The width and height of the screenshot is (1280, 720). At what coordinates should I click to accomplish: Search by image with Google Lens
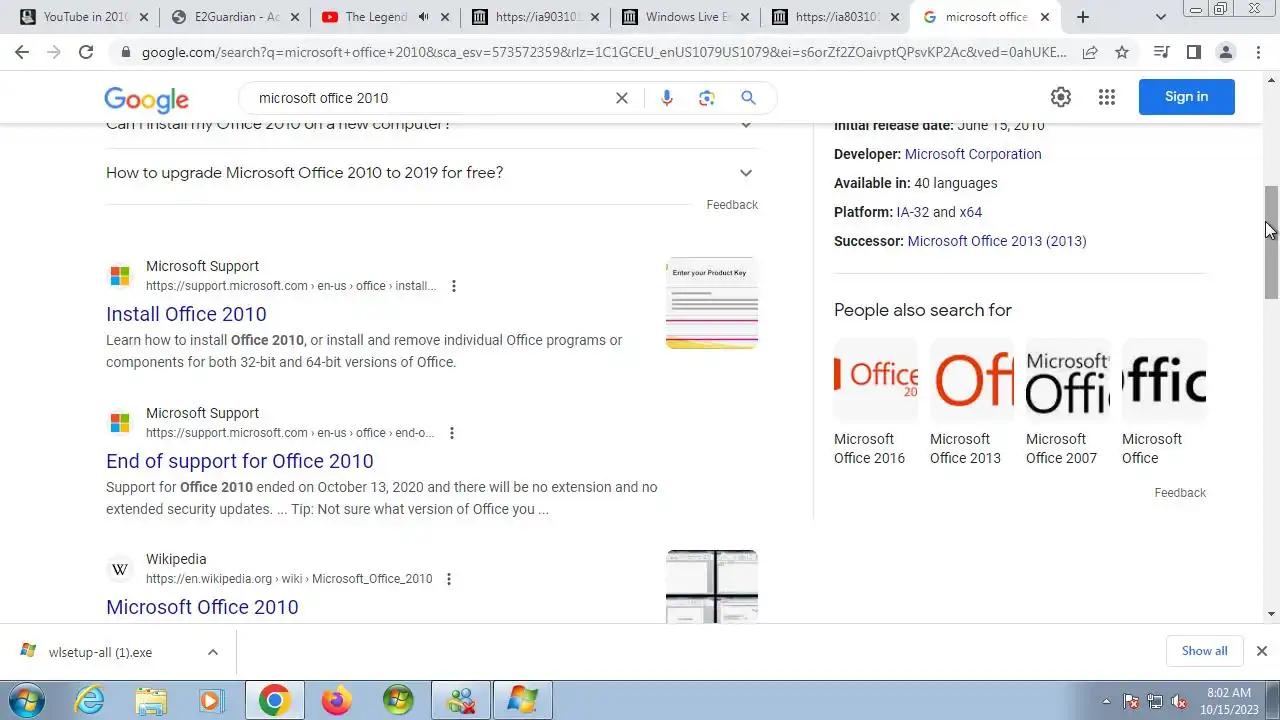707,98
